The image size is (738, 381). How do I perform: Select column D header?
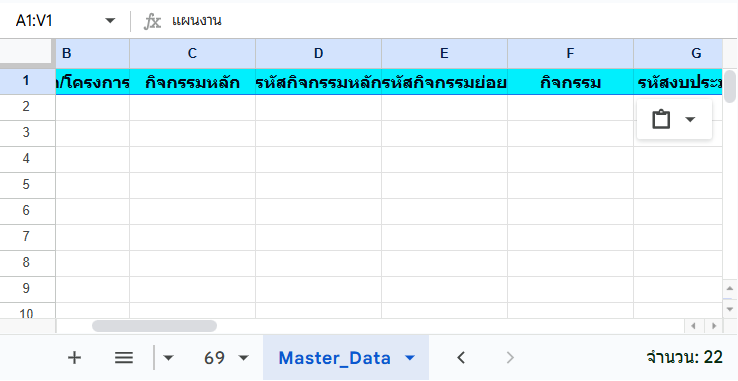pos(319,53)
